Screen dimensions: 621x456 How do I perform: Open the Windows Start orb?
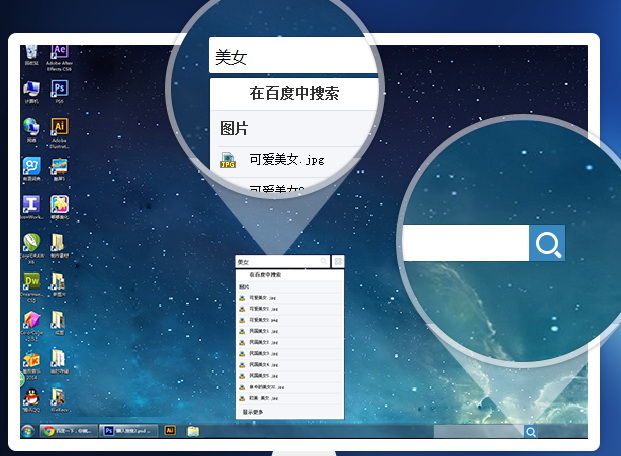(27, 431)
